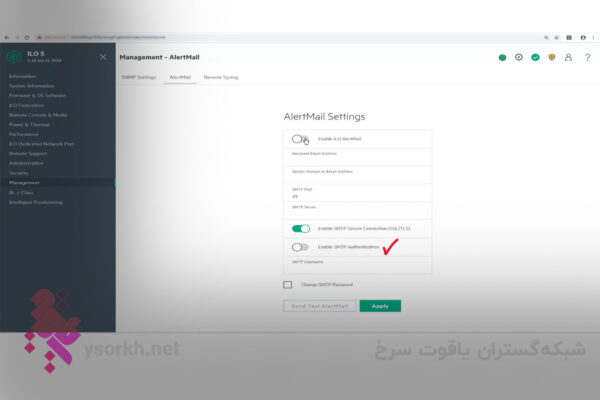Enable SMTP Authentication toggle
This screenshot has width=600, height=400.
click(x=300, y=247)
